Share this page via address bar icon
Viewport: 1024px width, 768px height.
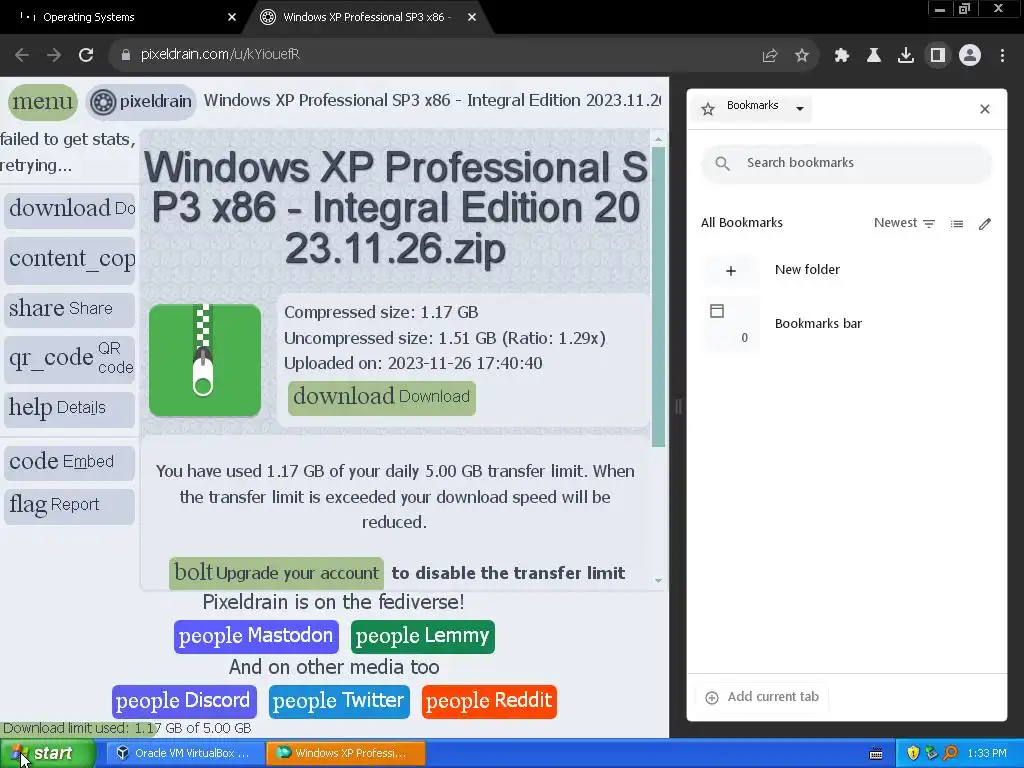(x=770, y=56)
